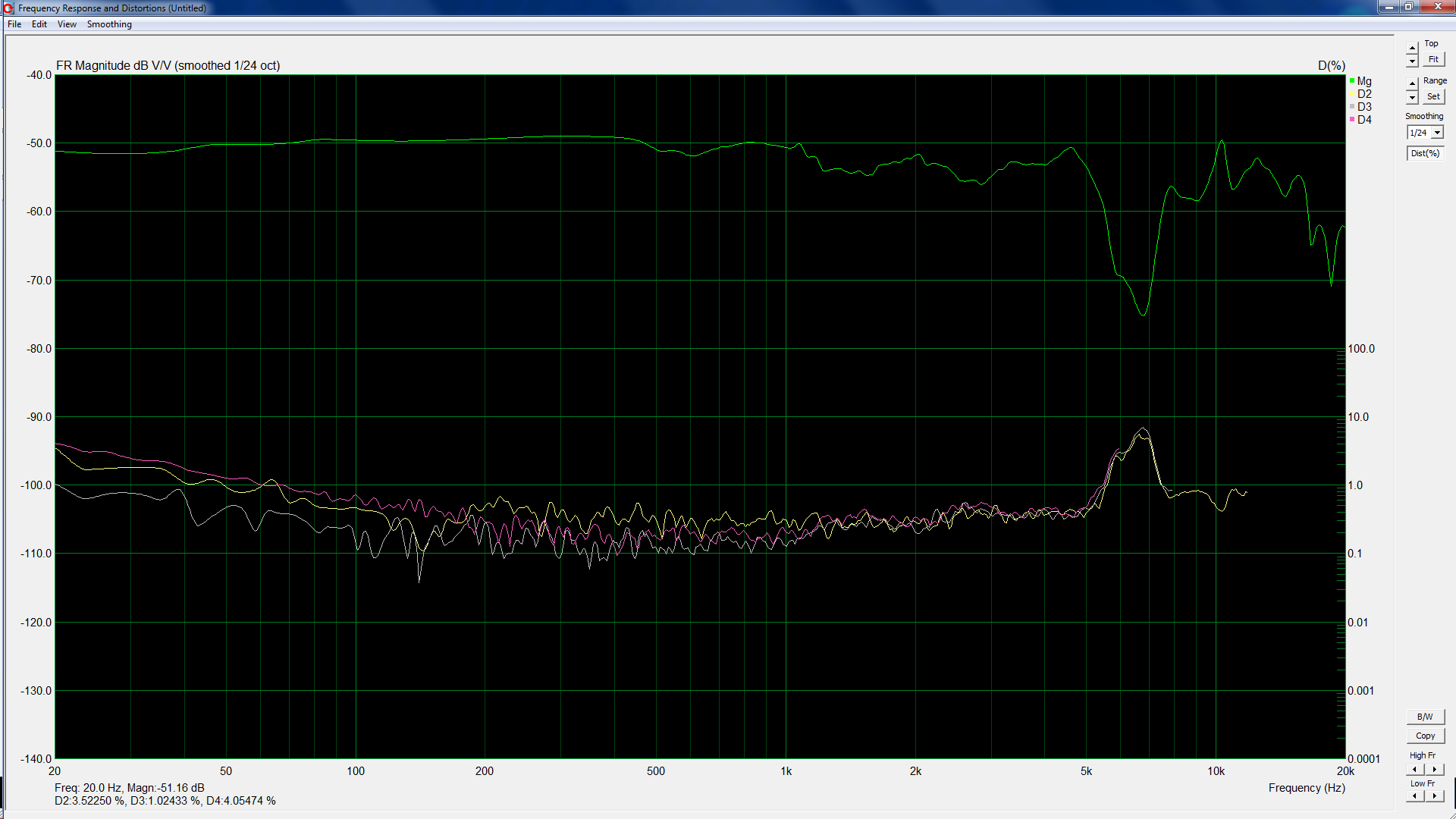The width and height of the screenshot is (1456, 819).
Task: Decrease the Top value with the down arrow
Action: pos(1412,61)
